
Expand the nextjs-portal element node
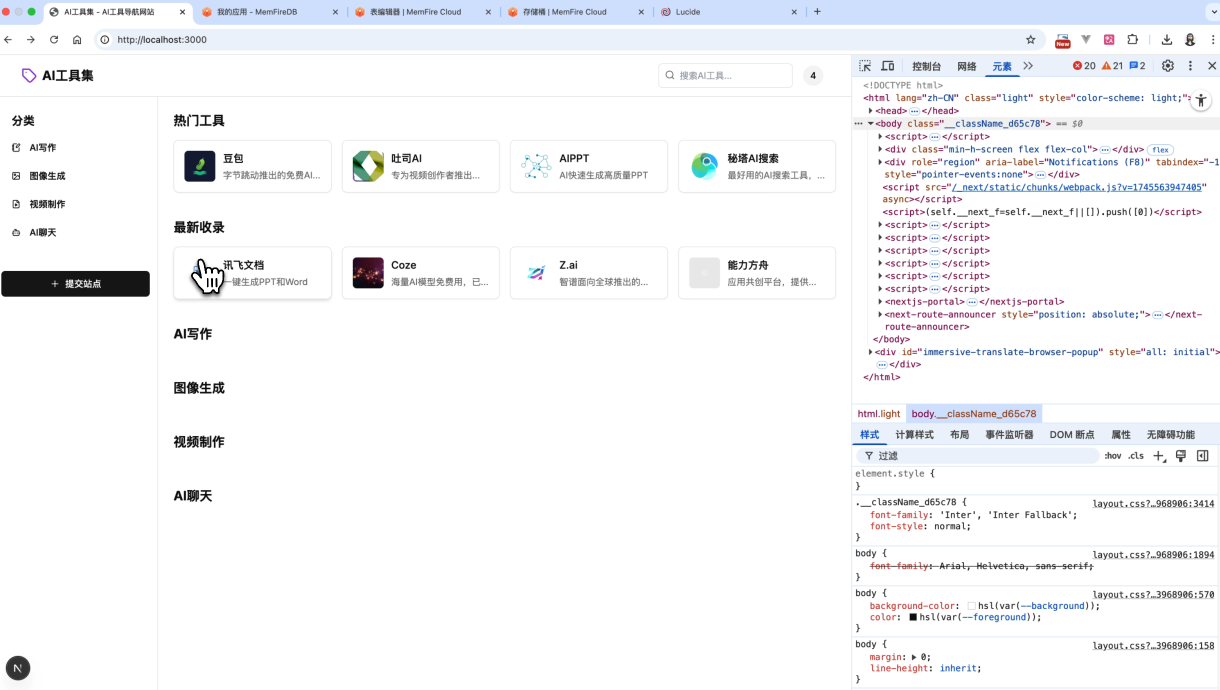pos(880,302)
